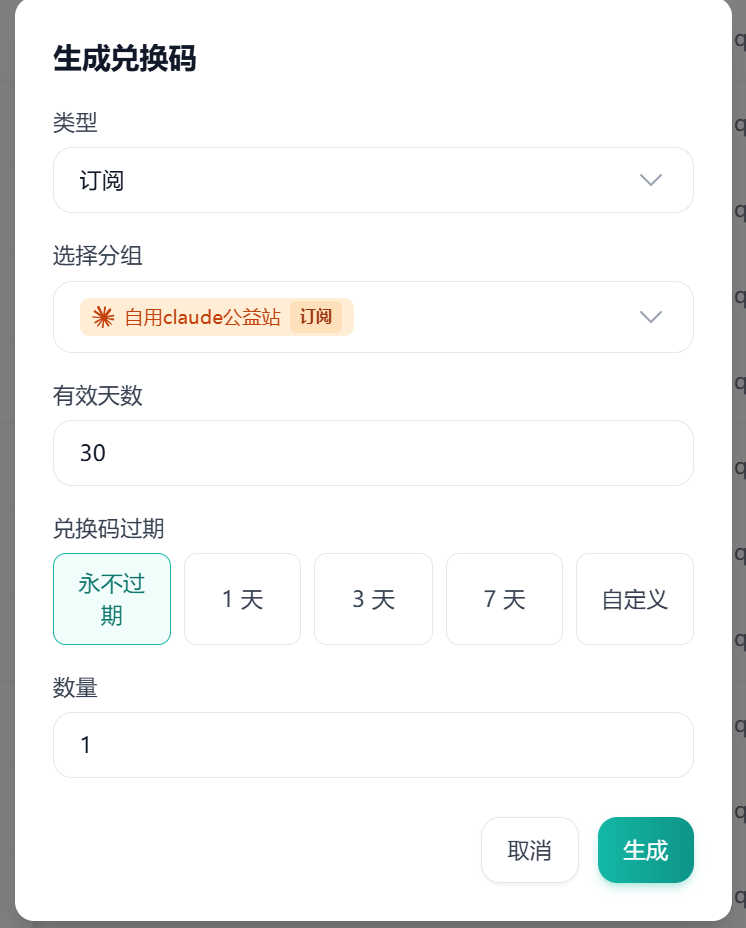This screenshot has height=928, width=746.
Task: Open the 选择分组 group dropdown
Action: point(373,317)
